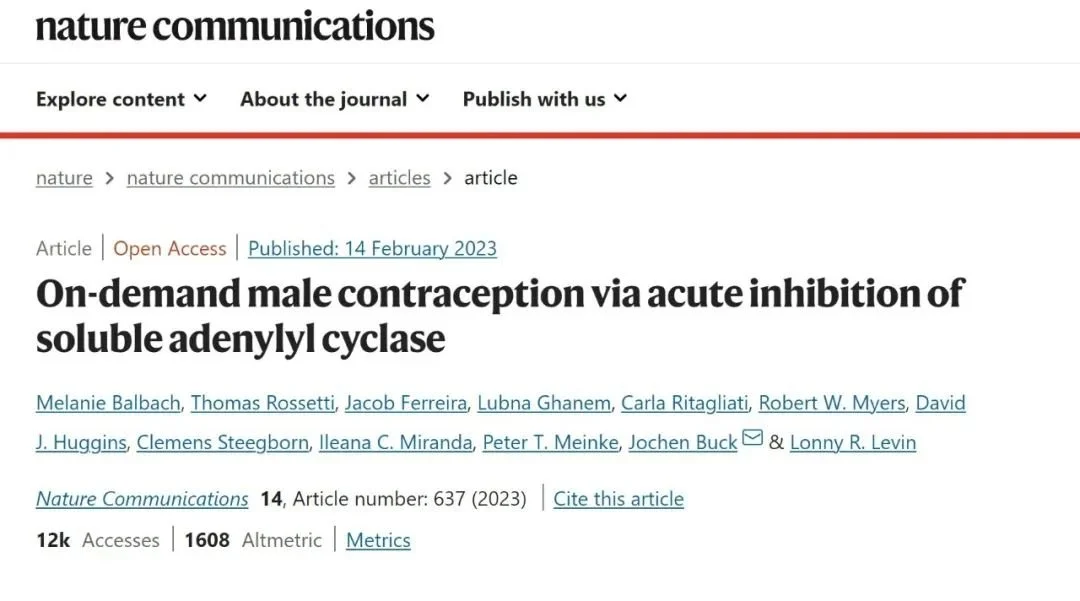Open the article Metrics page
Image resolution: width=1080 pixels, height=601 pixels.
(378, 540)
